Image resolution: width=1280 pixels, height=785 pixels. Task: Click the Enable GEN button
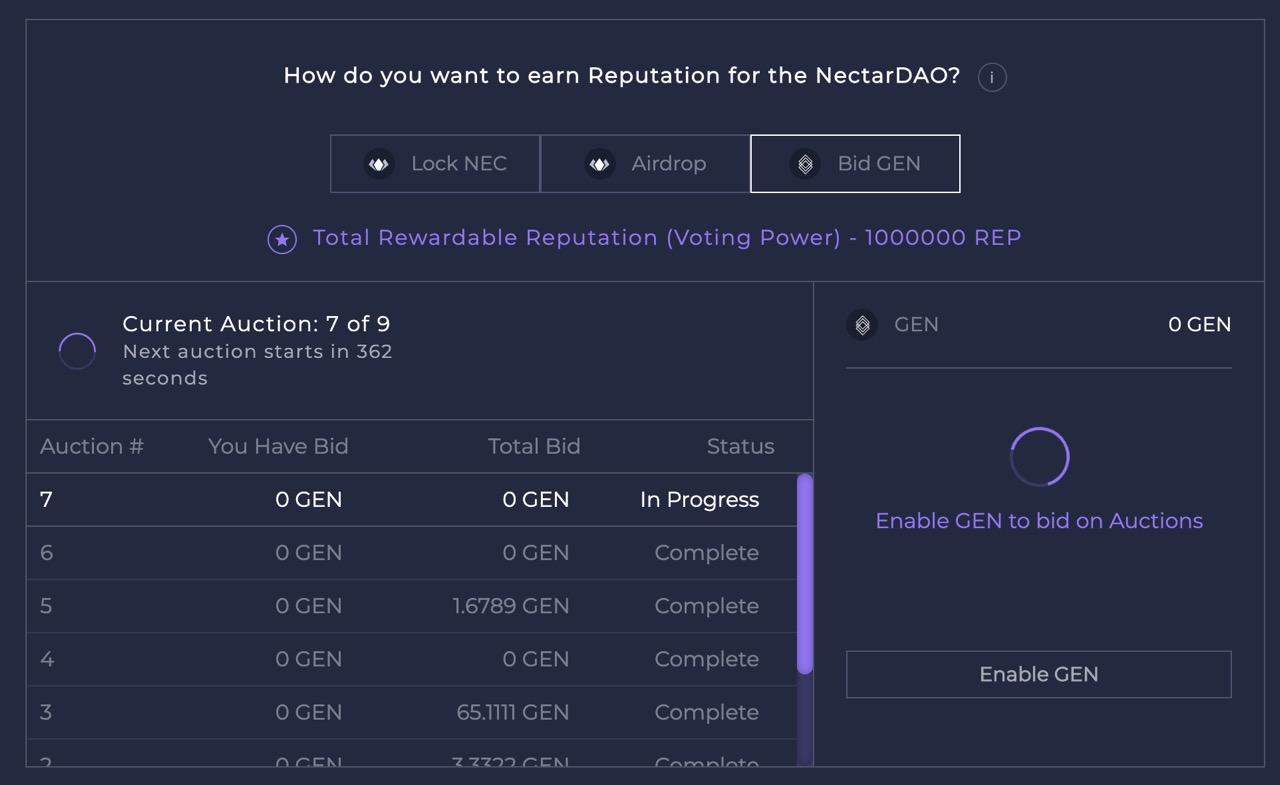coord(1039,674)
